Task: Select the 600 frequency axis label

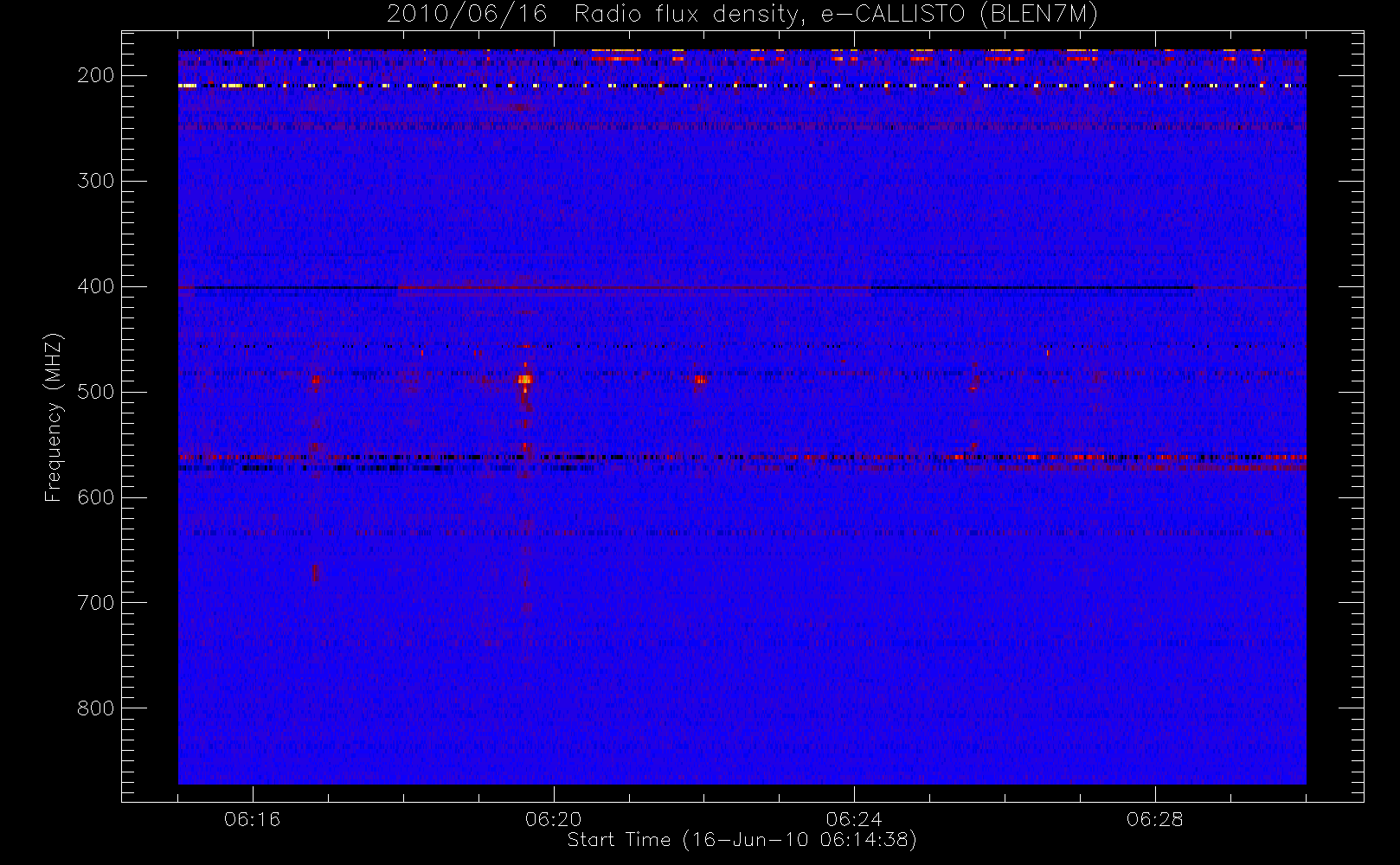Action: pyautogui.click(x=96, y=497)
